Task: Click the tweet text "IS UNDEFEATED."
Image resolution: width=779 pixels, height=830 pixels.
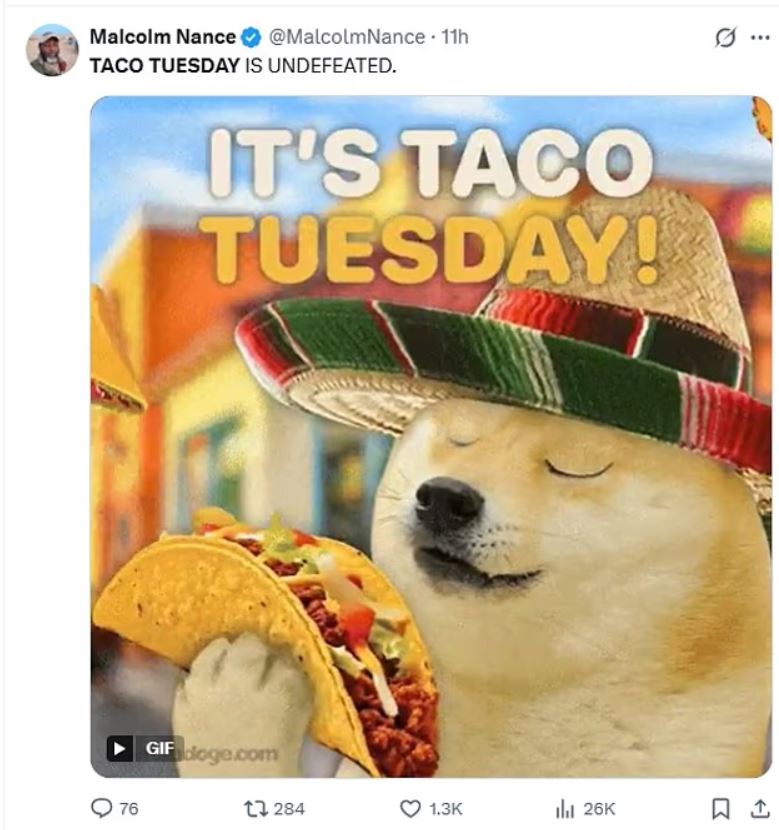Action: coord(320,66)
